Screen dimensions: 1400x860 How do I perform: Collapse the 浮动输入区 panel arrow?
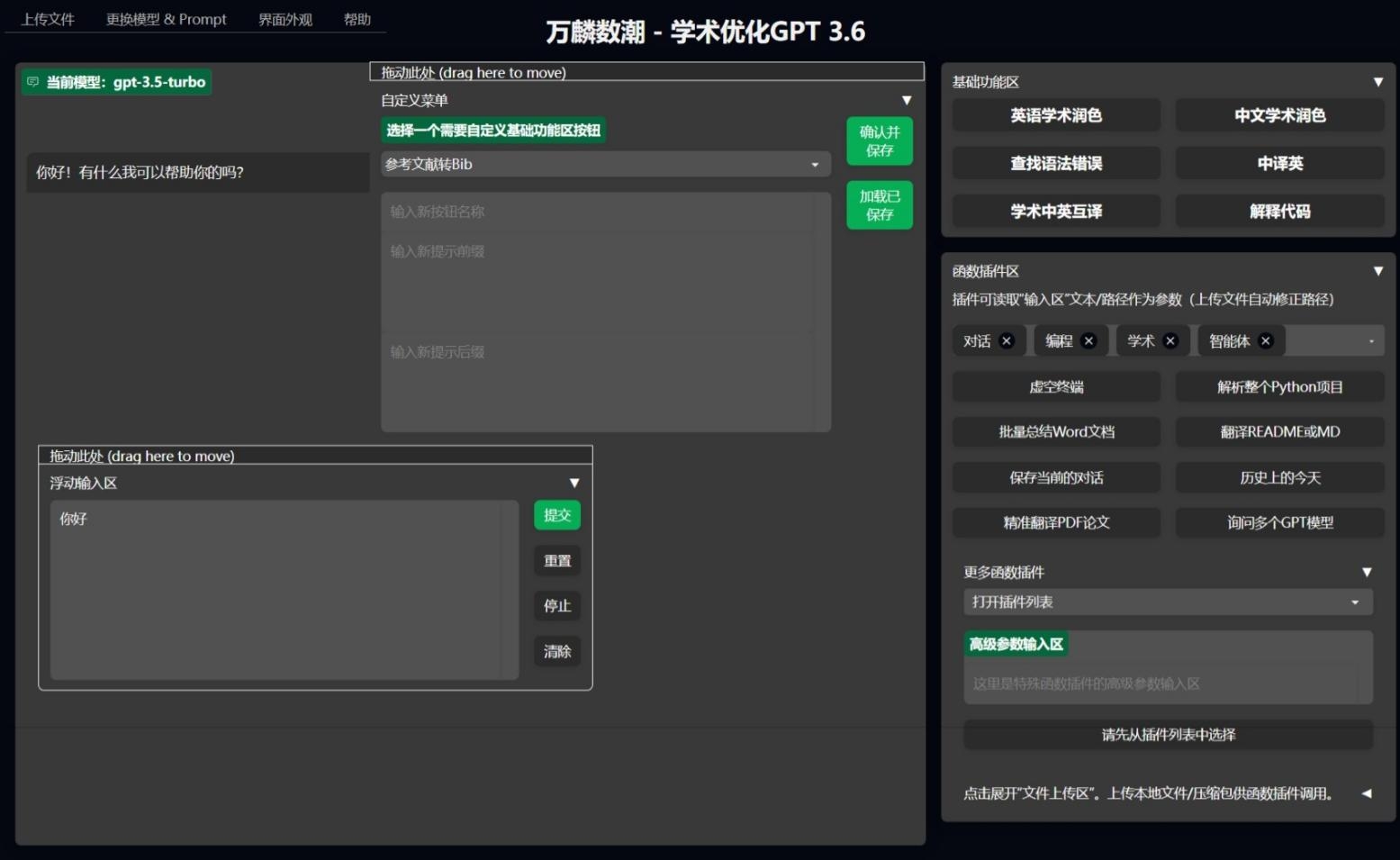point(574,483)
